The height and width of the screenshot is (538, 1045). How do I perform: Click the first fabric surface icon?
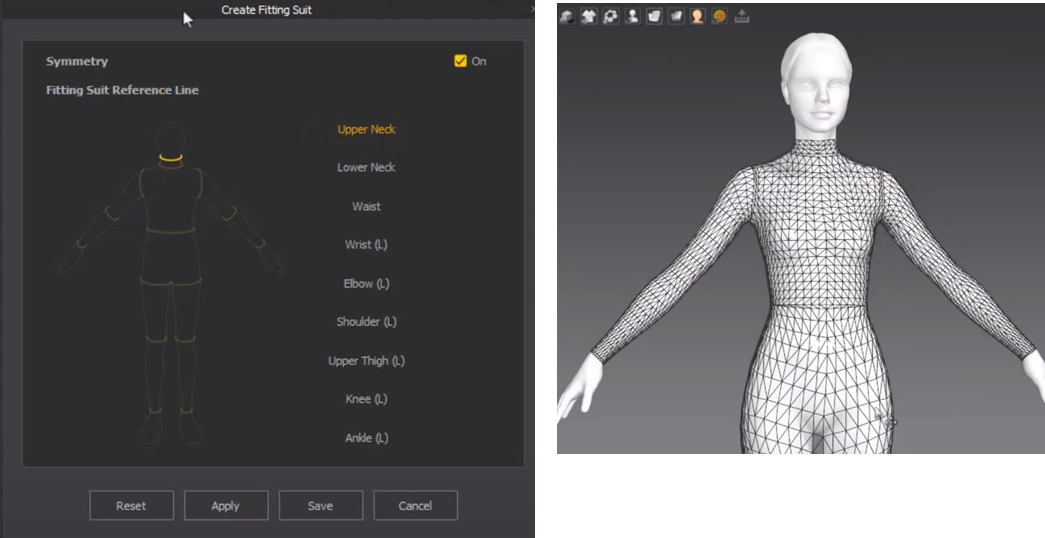[x=654, y=16]
